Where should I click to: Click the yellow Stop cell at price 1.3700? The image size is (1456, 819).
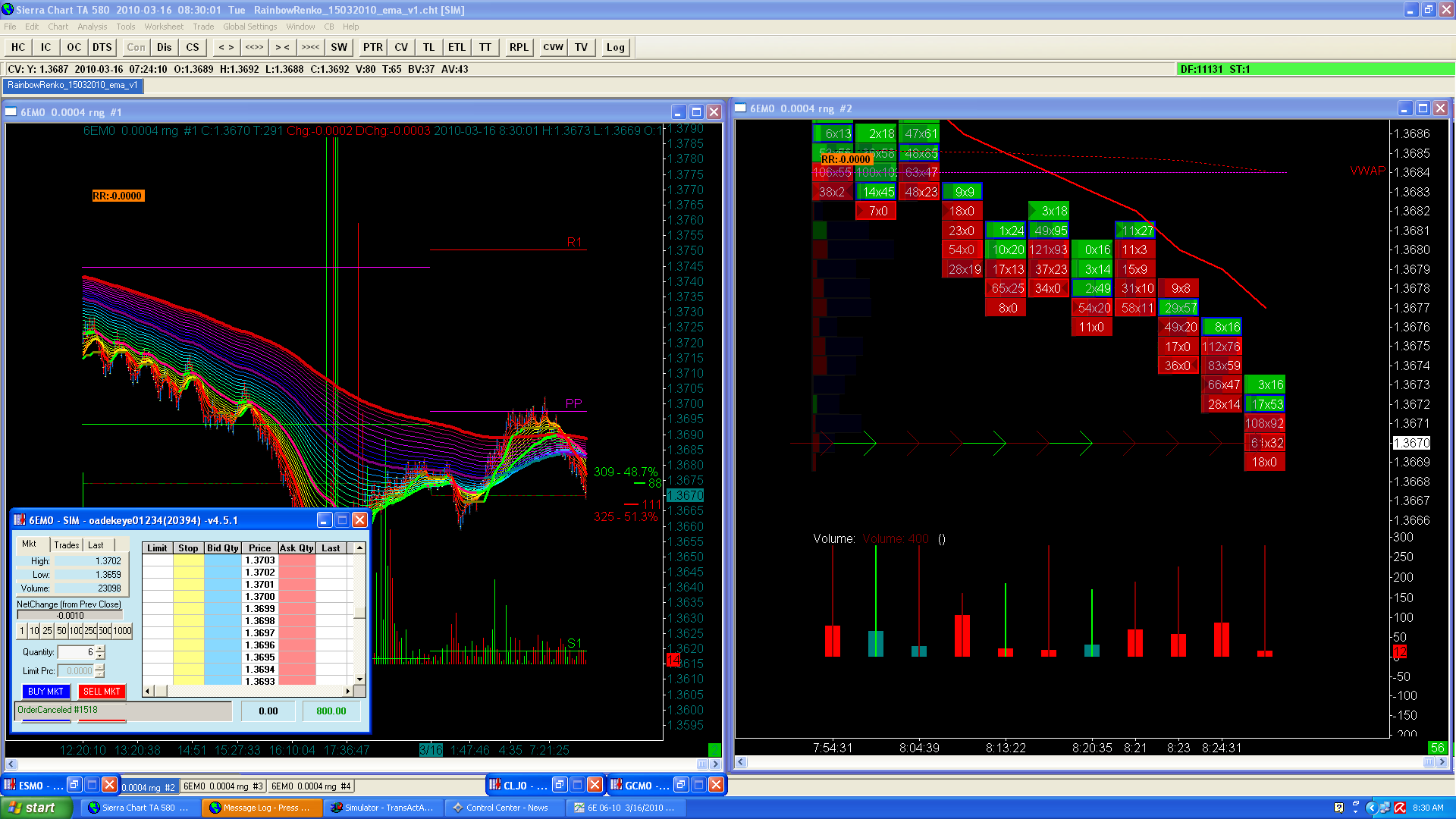[188, 597]
